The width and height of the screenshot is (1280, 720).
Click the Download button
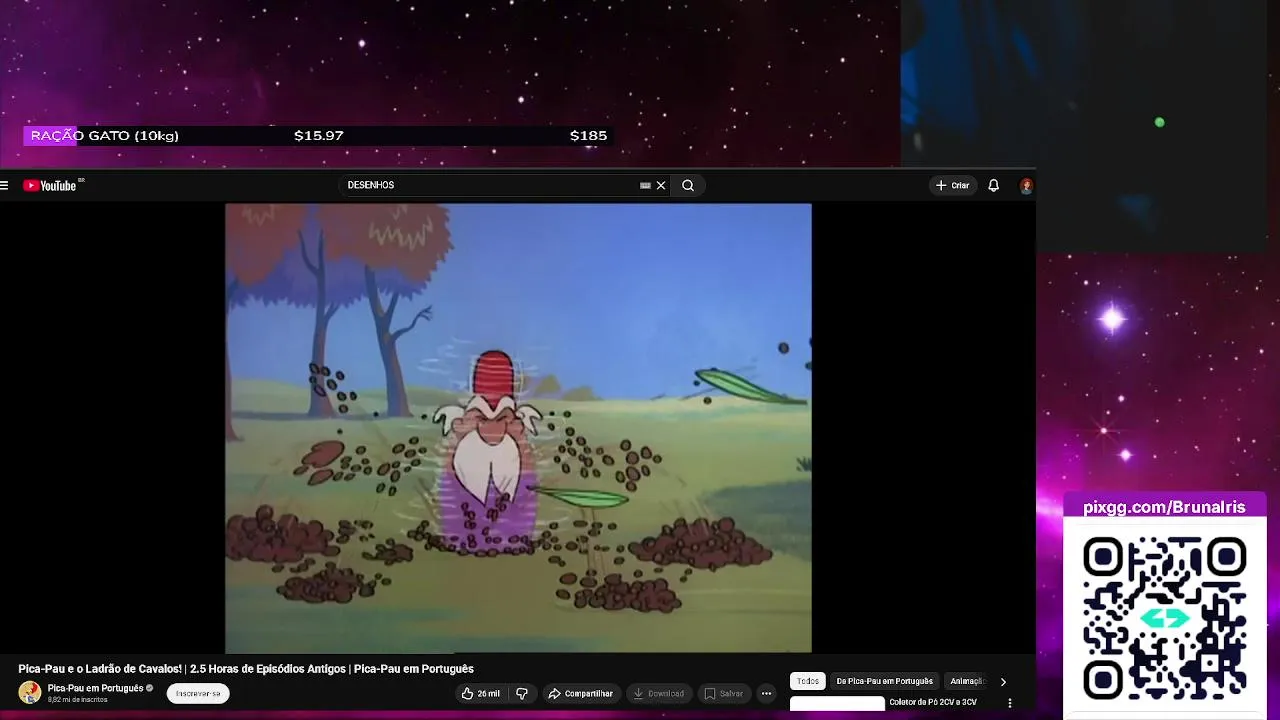pyautogui.click(x=659, y=693)
